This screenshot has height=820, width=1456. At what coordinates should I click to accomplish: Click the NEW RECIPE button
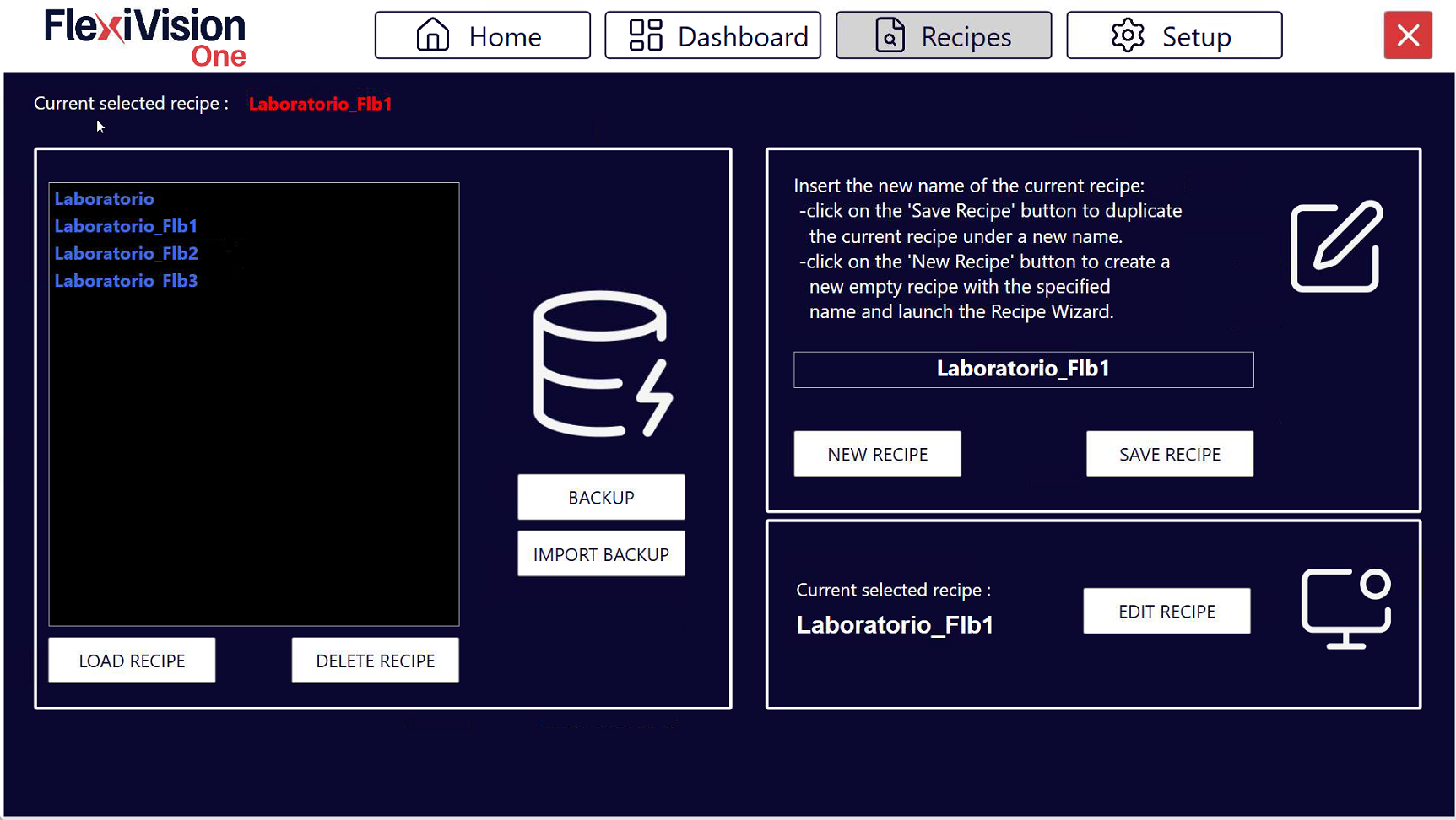click(x=877, y=454)
